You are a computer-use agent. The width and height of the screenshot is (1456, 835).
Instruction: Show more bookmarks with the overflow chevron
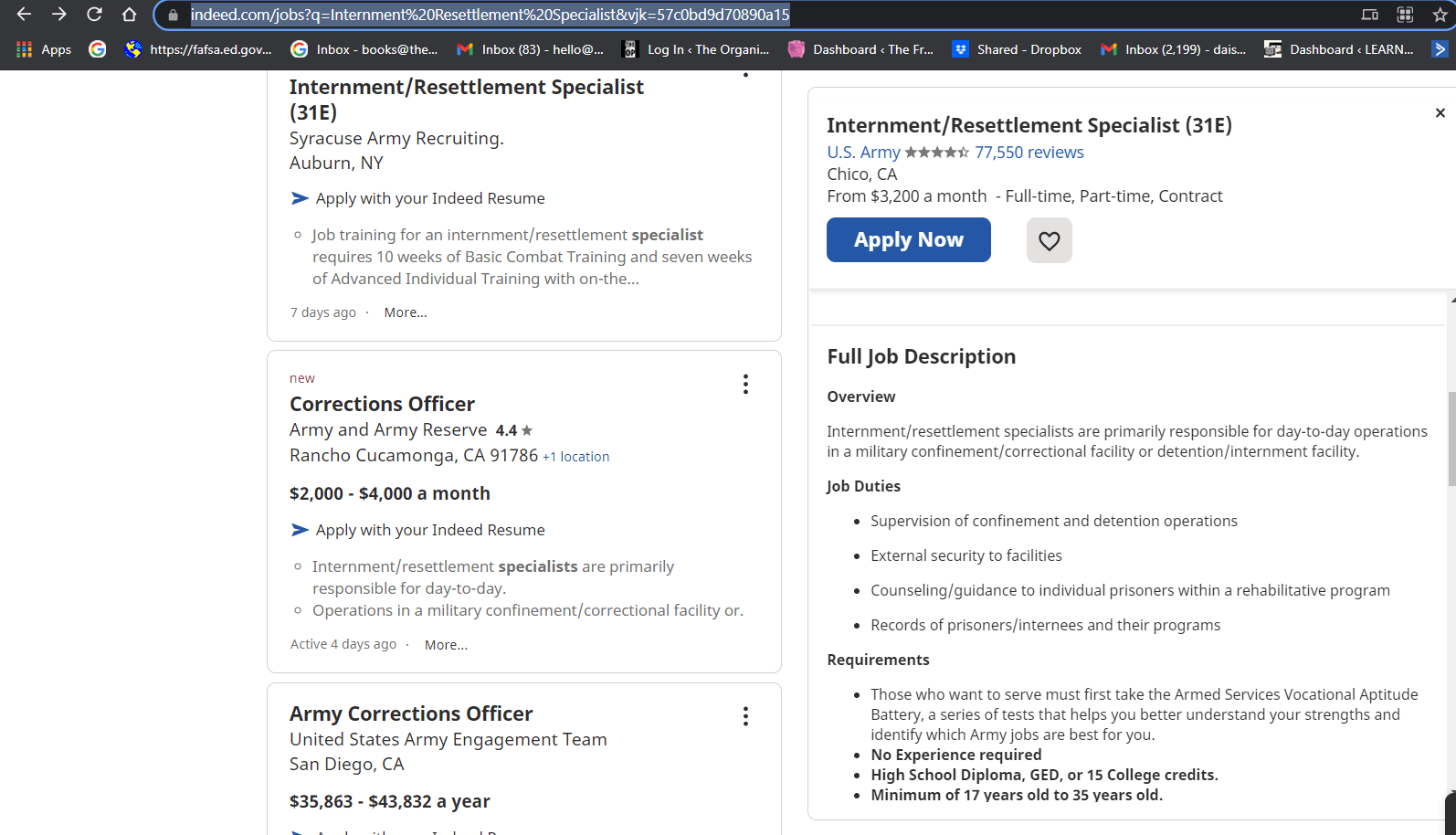1440,49
